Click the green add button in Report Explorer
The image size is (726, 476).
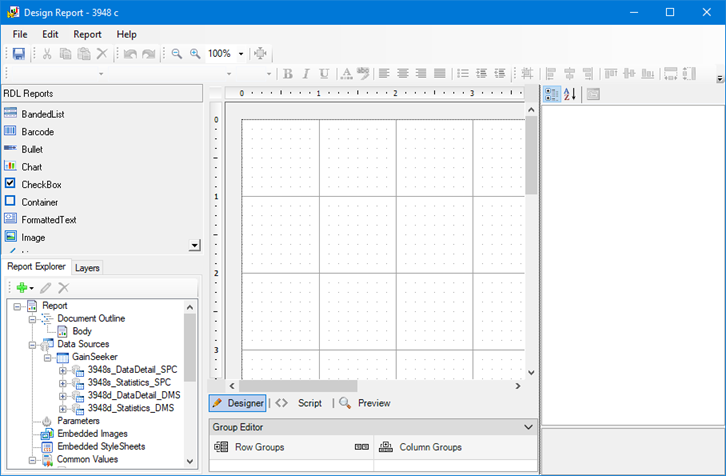coord(22,288)
